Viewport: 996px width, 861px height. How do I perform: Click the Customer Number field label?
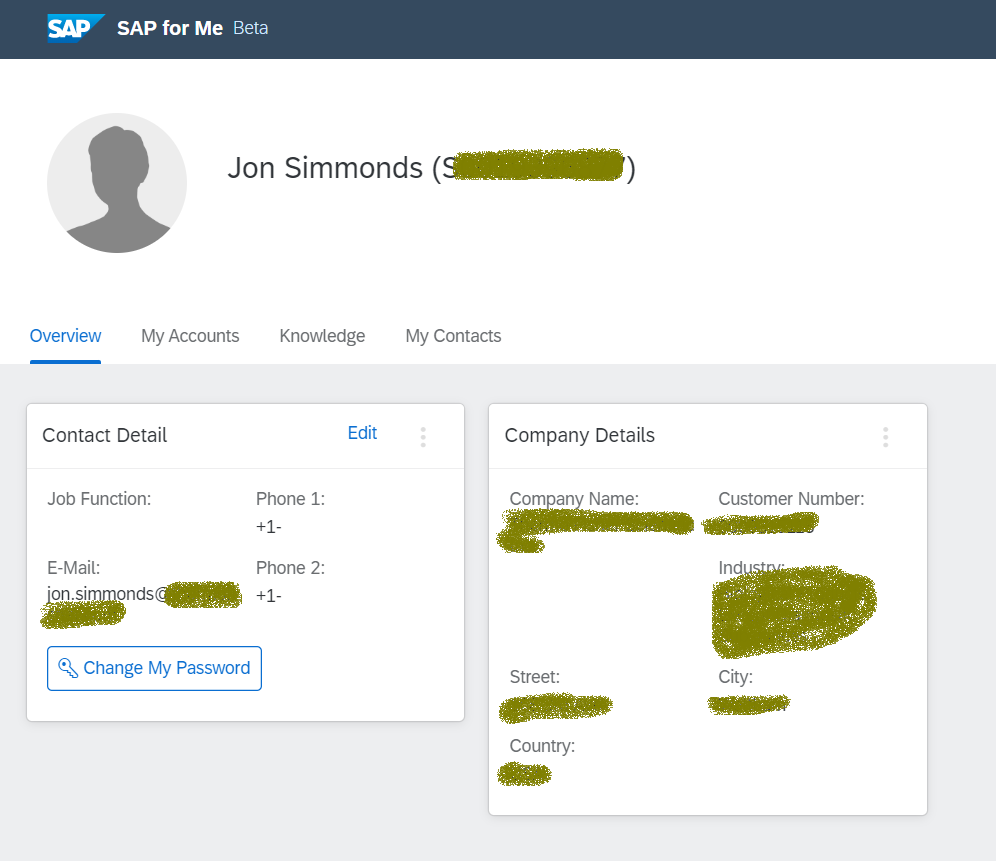point(791,499)
